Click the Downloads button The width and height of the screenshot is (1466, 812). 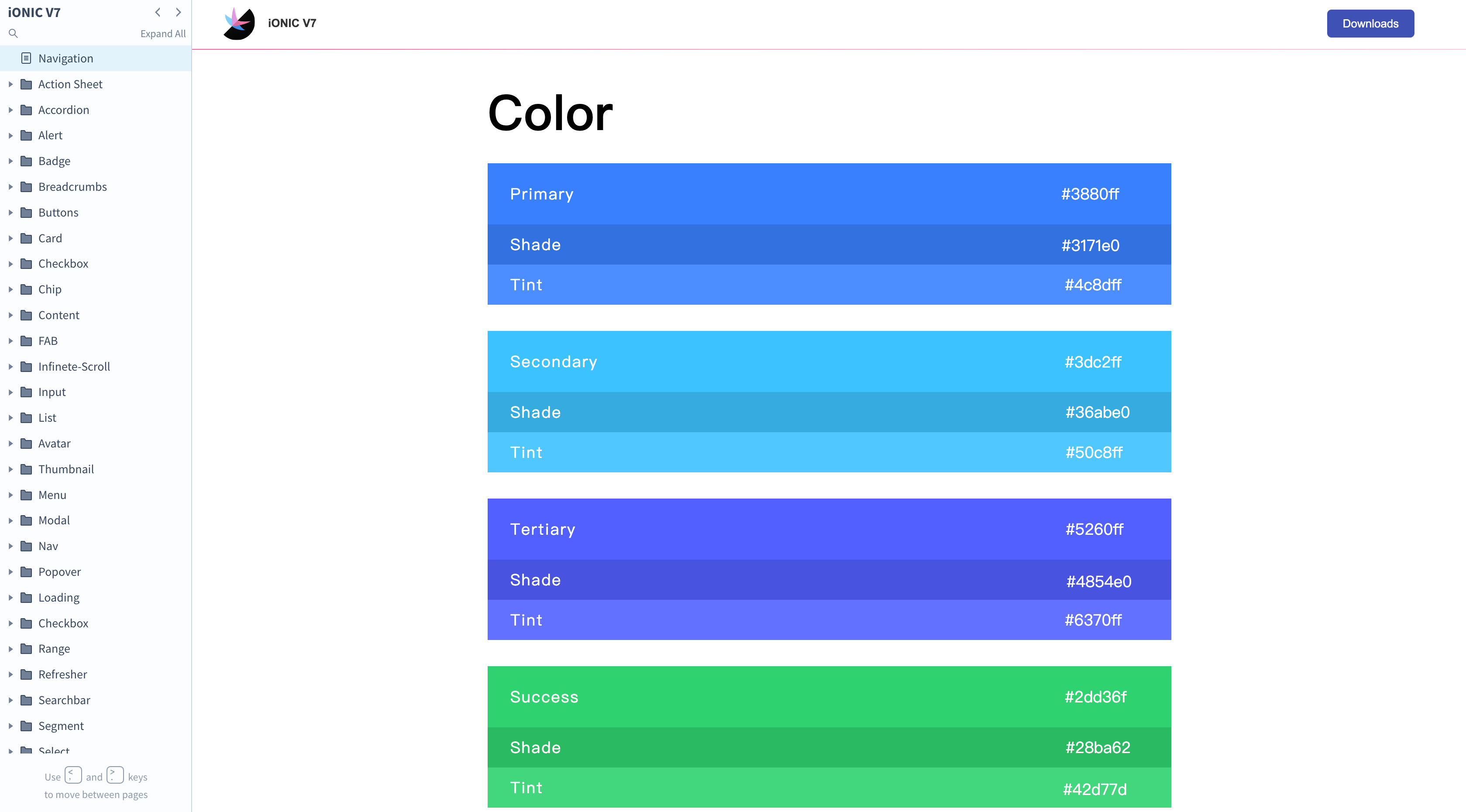pyautogui.click(x=1370, y=23)
